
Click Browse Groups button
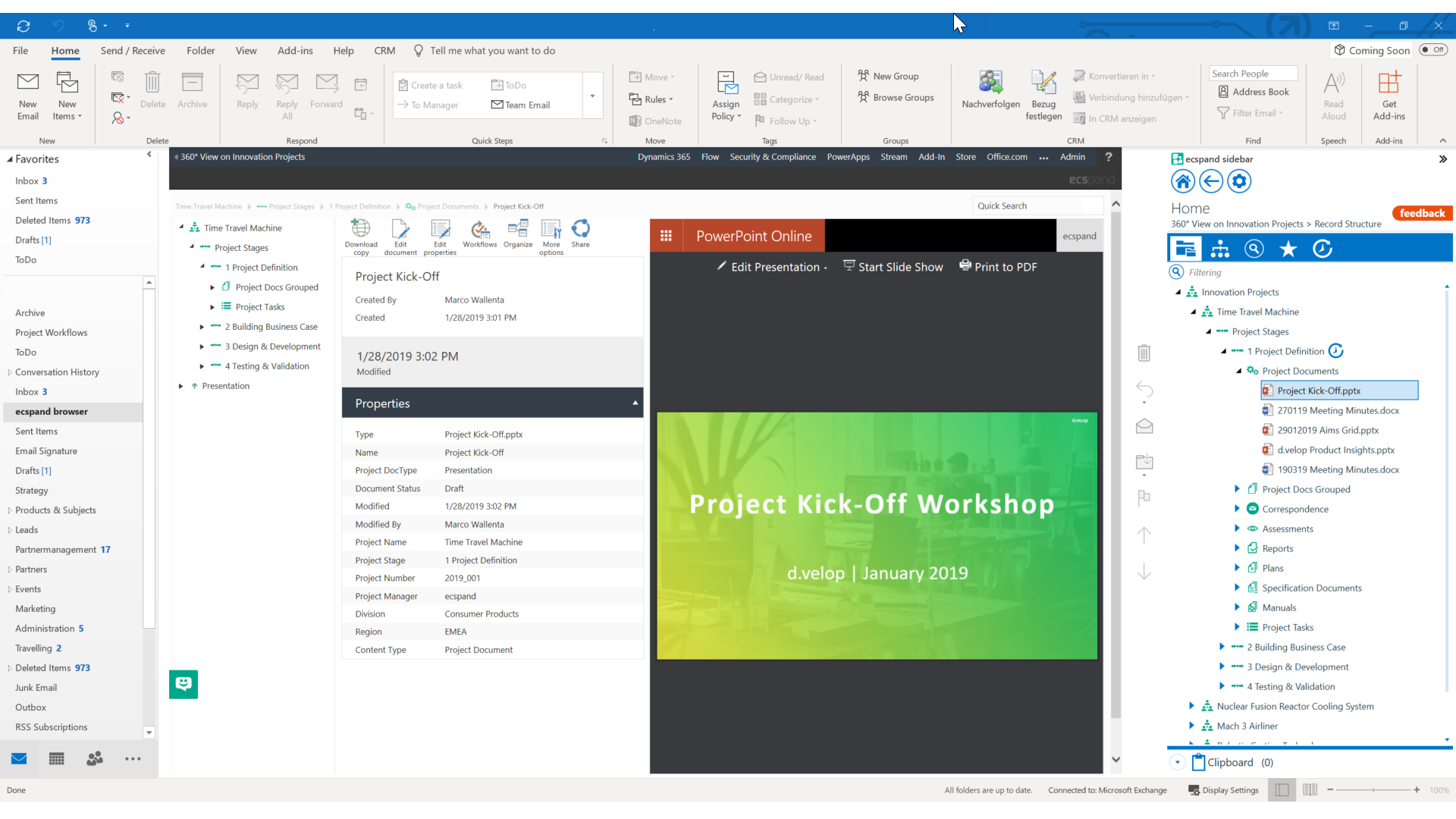click(896, 97)
